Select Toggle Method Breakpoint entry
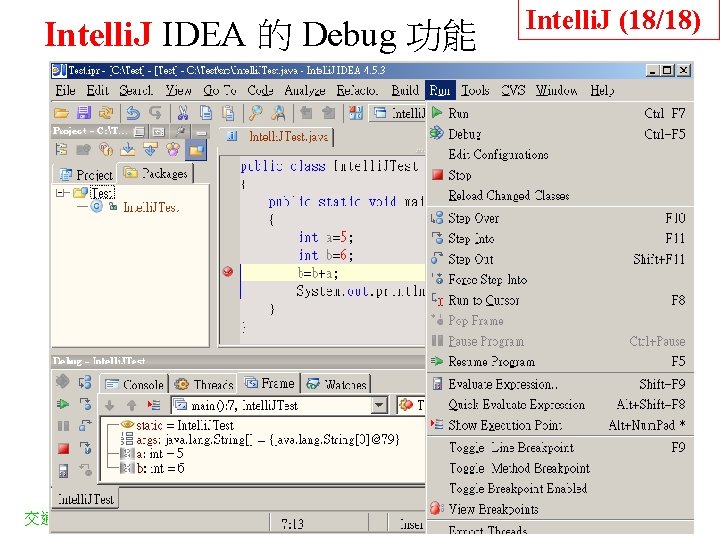This screenshot has height=540, width=720. (x=559, y=468)
